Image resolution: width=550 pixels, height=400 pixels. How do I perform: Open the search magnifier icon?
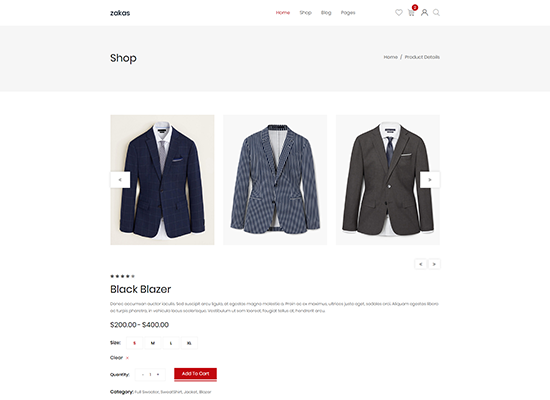[436, 13]
